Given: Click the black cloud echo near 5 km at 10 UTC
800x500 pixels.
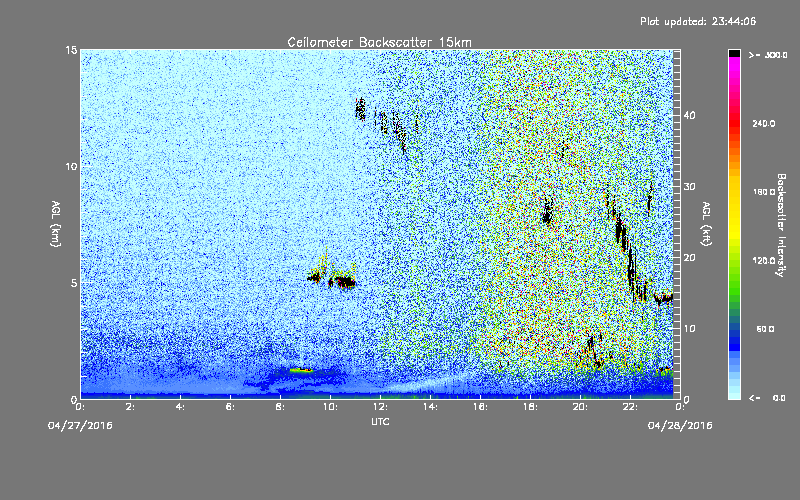Looking at the screenshot, I should (x=343, y=282).
